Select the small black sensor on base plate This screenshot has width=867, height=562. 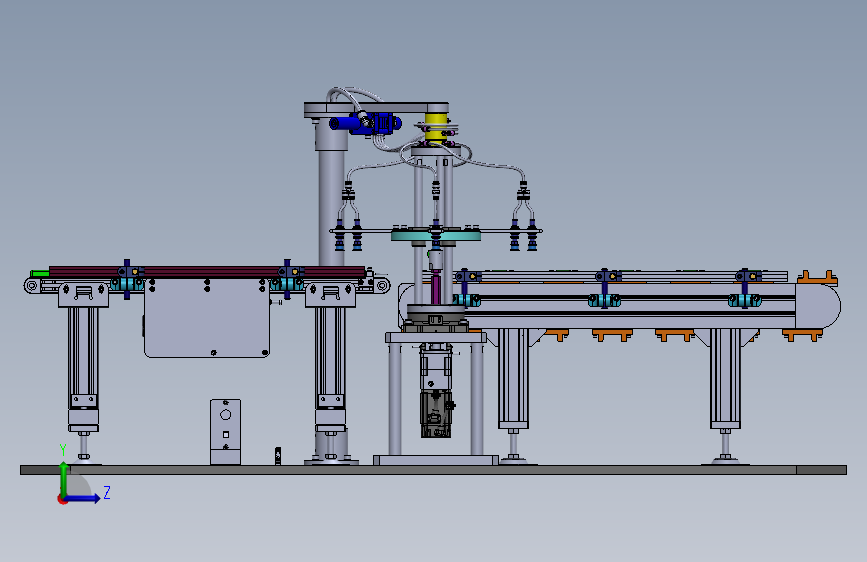(x=278, y=456)
